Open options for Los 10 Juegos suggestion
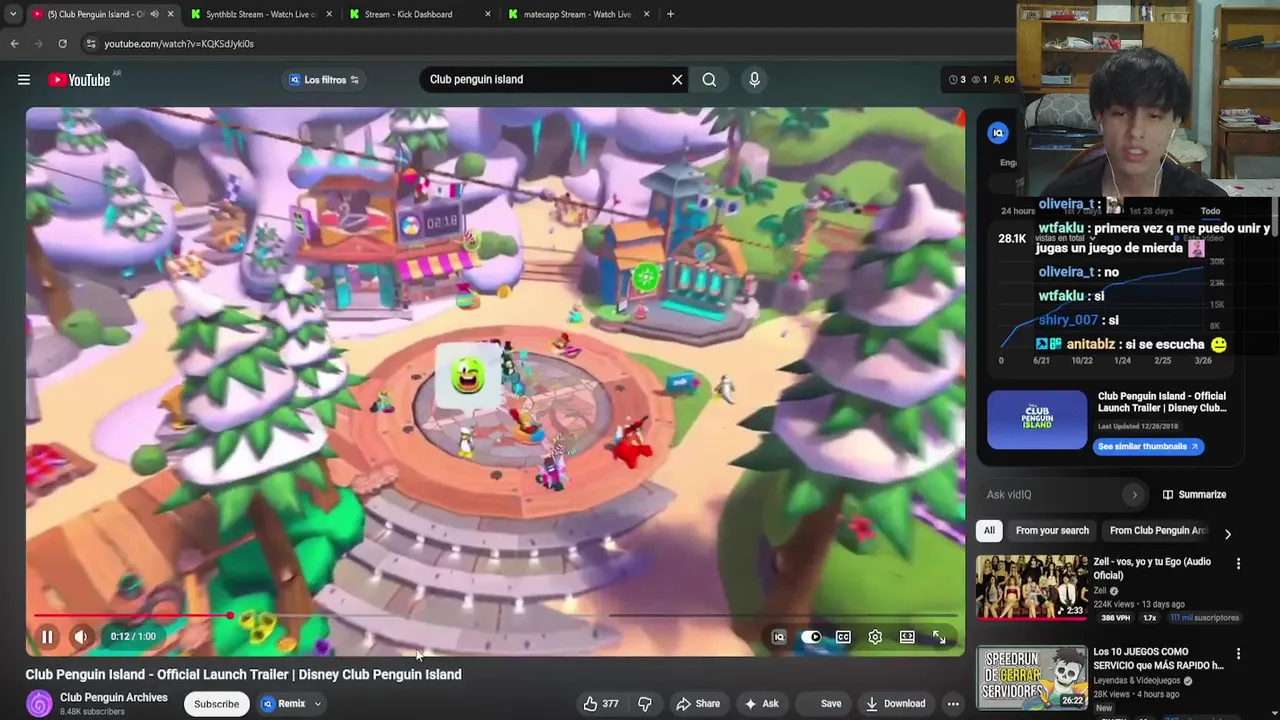Image resolution: width=1280 pixels, height=720 pixels. (1238, 654)
